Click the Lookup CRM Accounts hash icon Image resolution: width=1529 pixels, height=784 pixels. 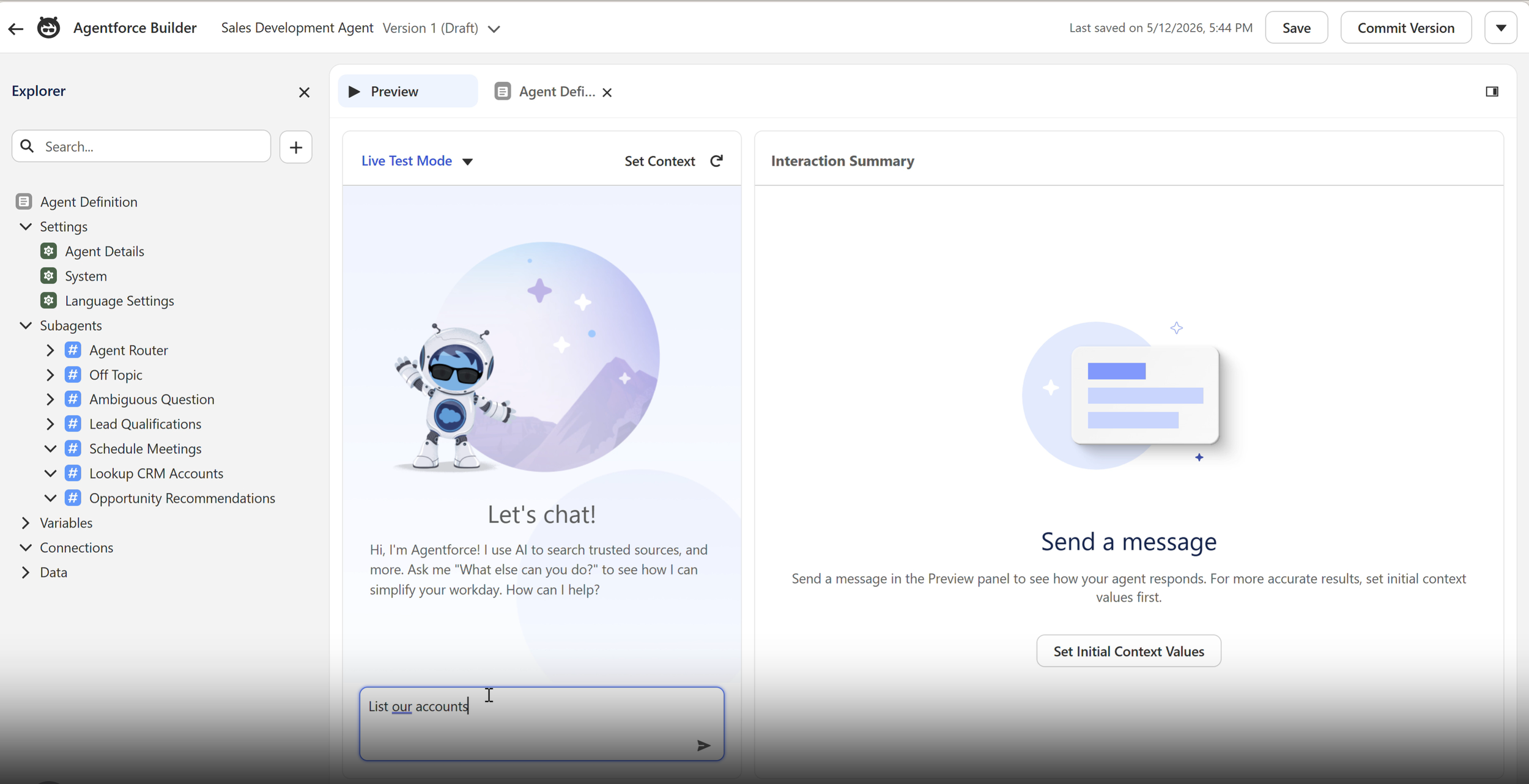click(x=73, y=473)
